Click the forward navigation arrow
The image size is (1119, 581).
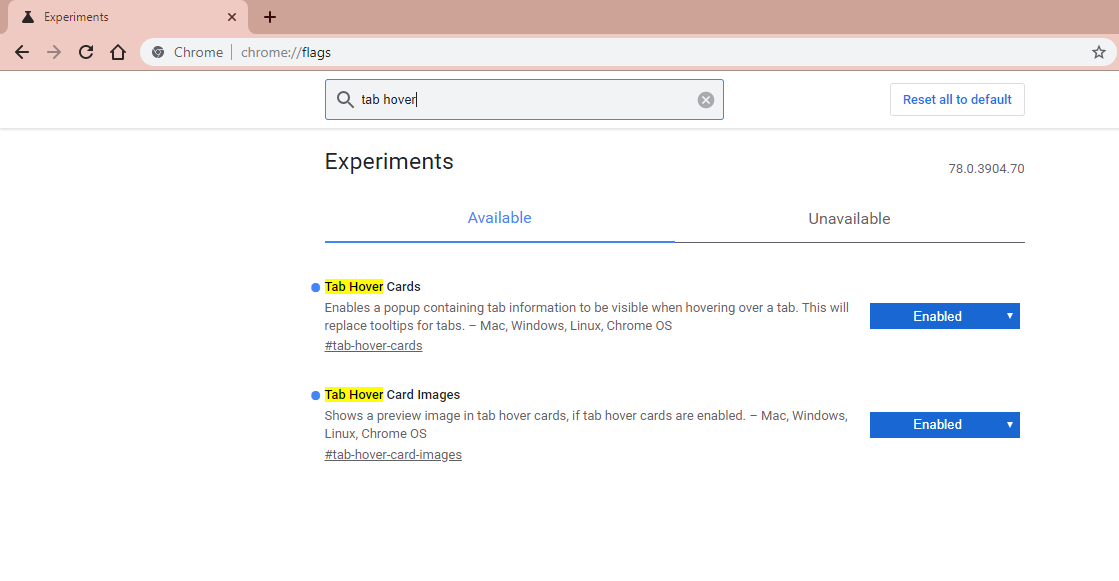[54, 52]
